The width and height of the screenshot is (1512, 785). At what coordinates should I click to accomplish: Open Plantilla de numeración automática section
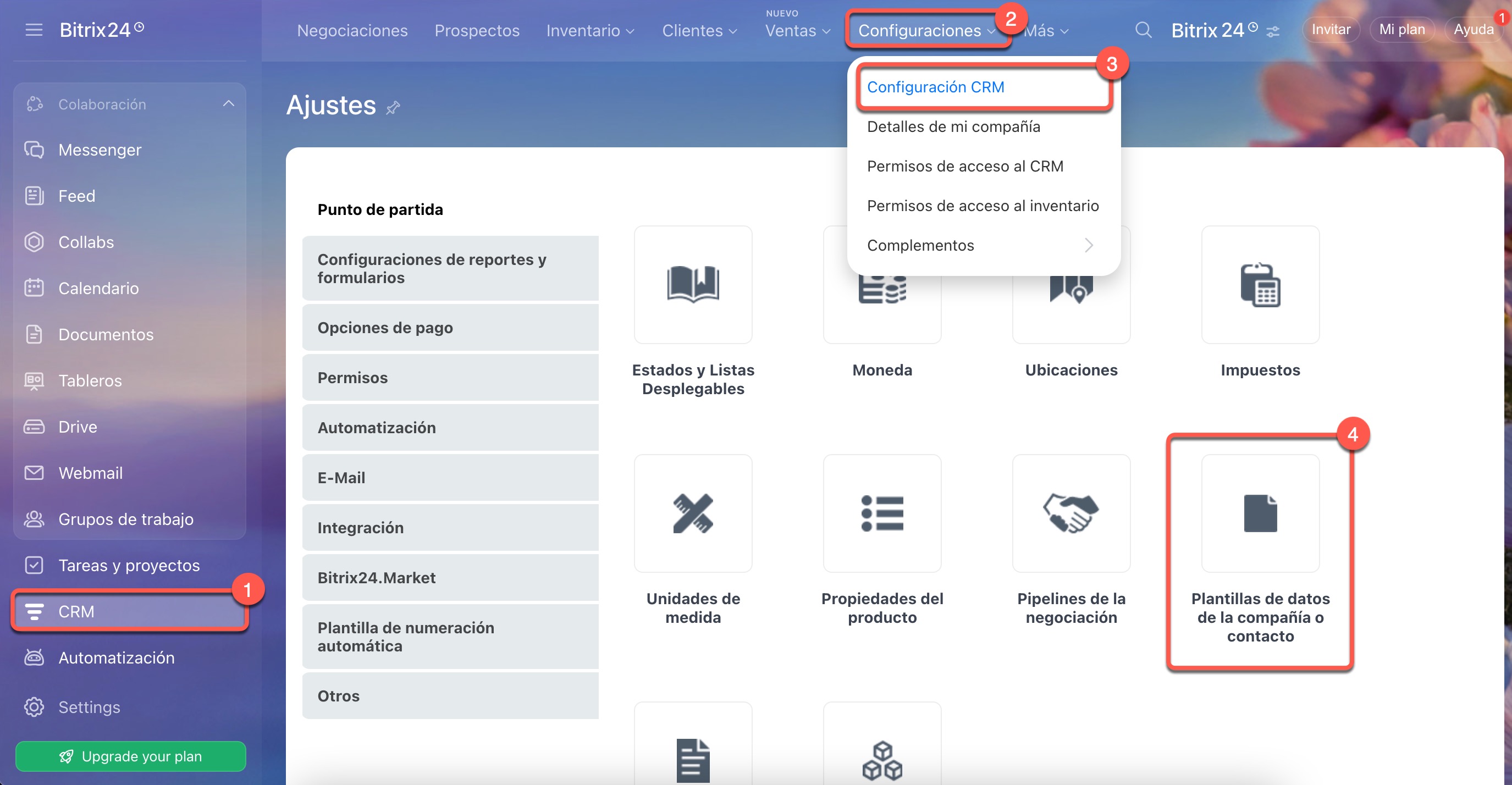(x=450, y=637)
